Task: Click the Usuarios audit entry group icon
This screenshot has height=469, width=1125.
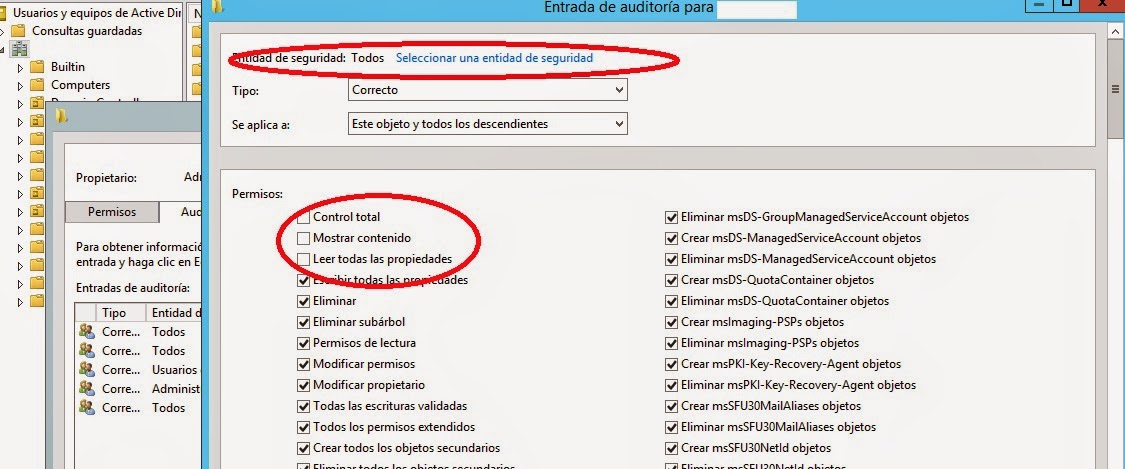Action: point(86,370)
